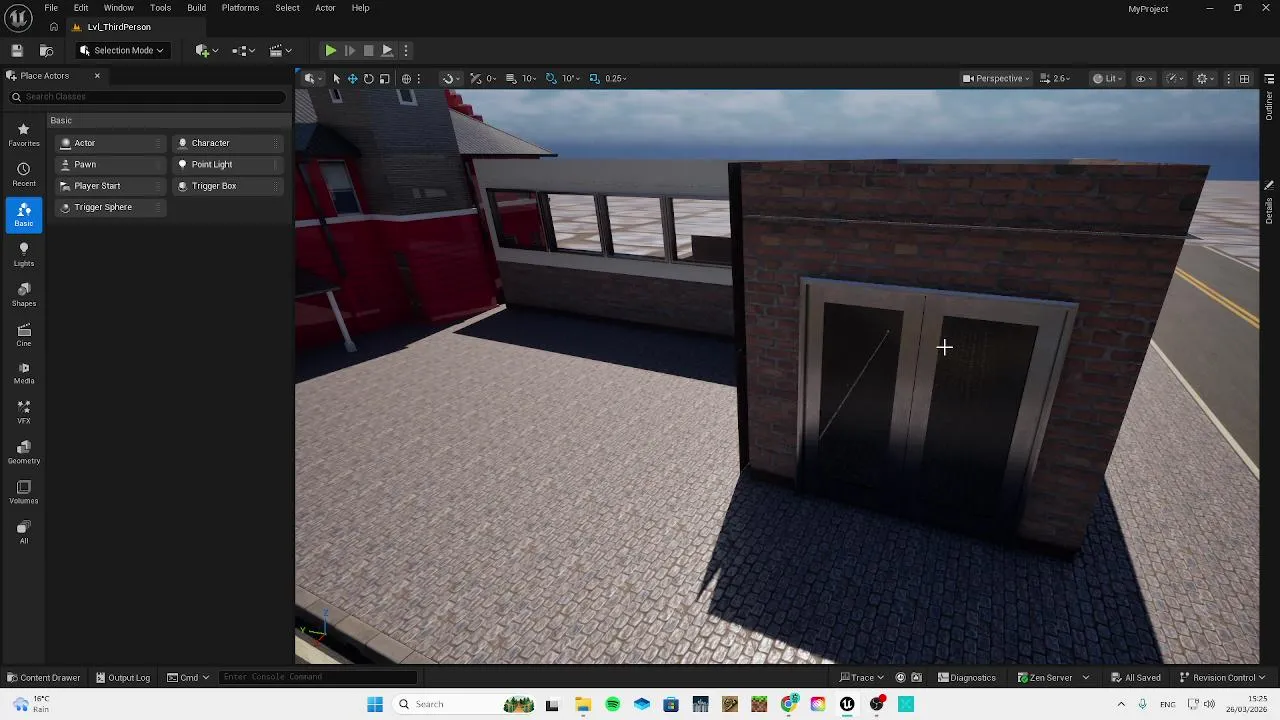Pick the Point Light actor entry
This screenshot has height=720, width=1280.
click(228, 164)
